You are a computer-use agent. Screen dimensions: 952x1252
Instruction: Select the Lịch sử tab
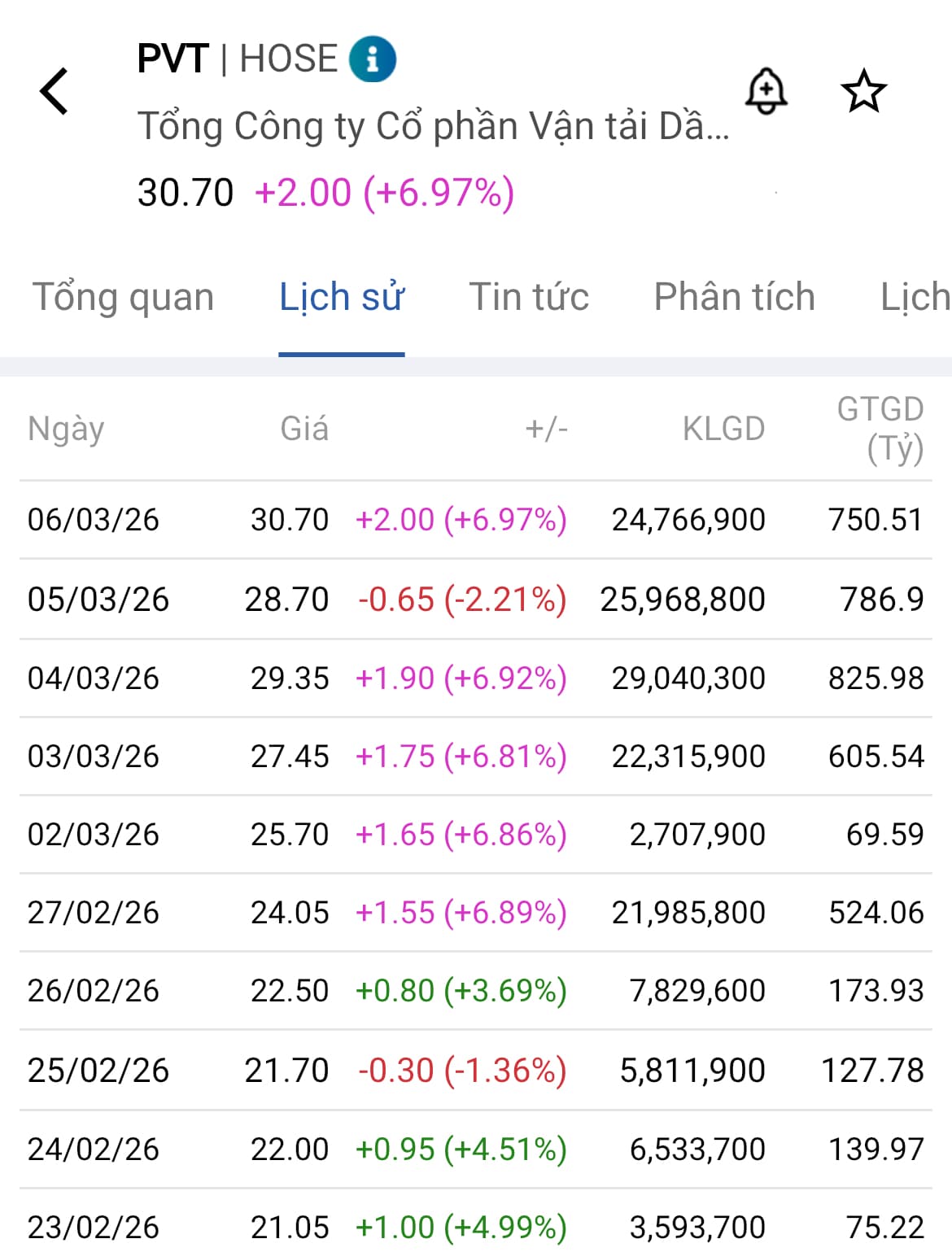point(342,297)
